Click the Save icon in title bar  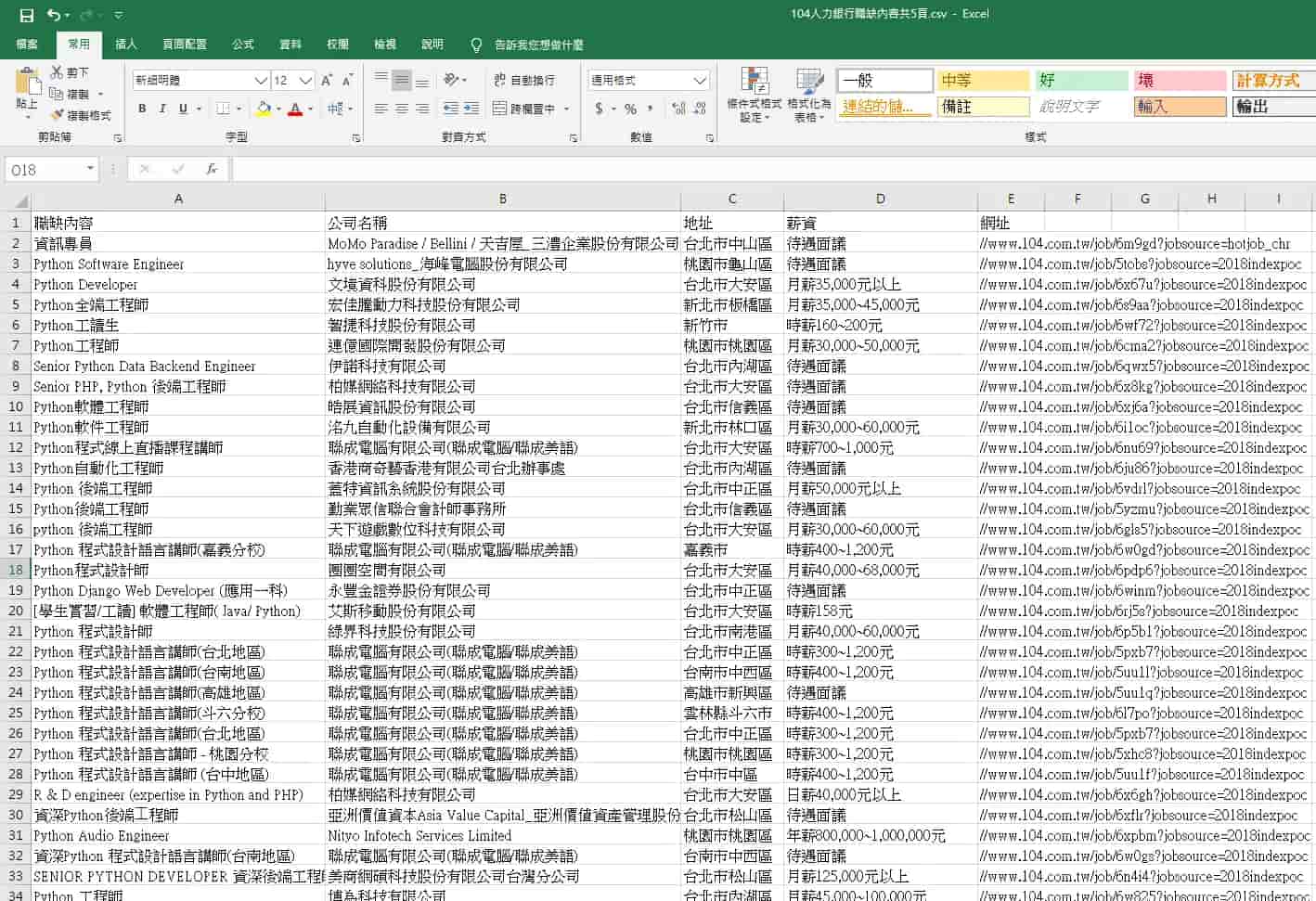point(26,15)
